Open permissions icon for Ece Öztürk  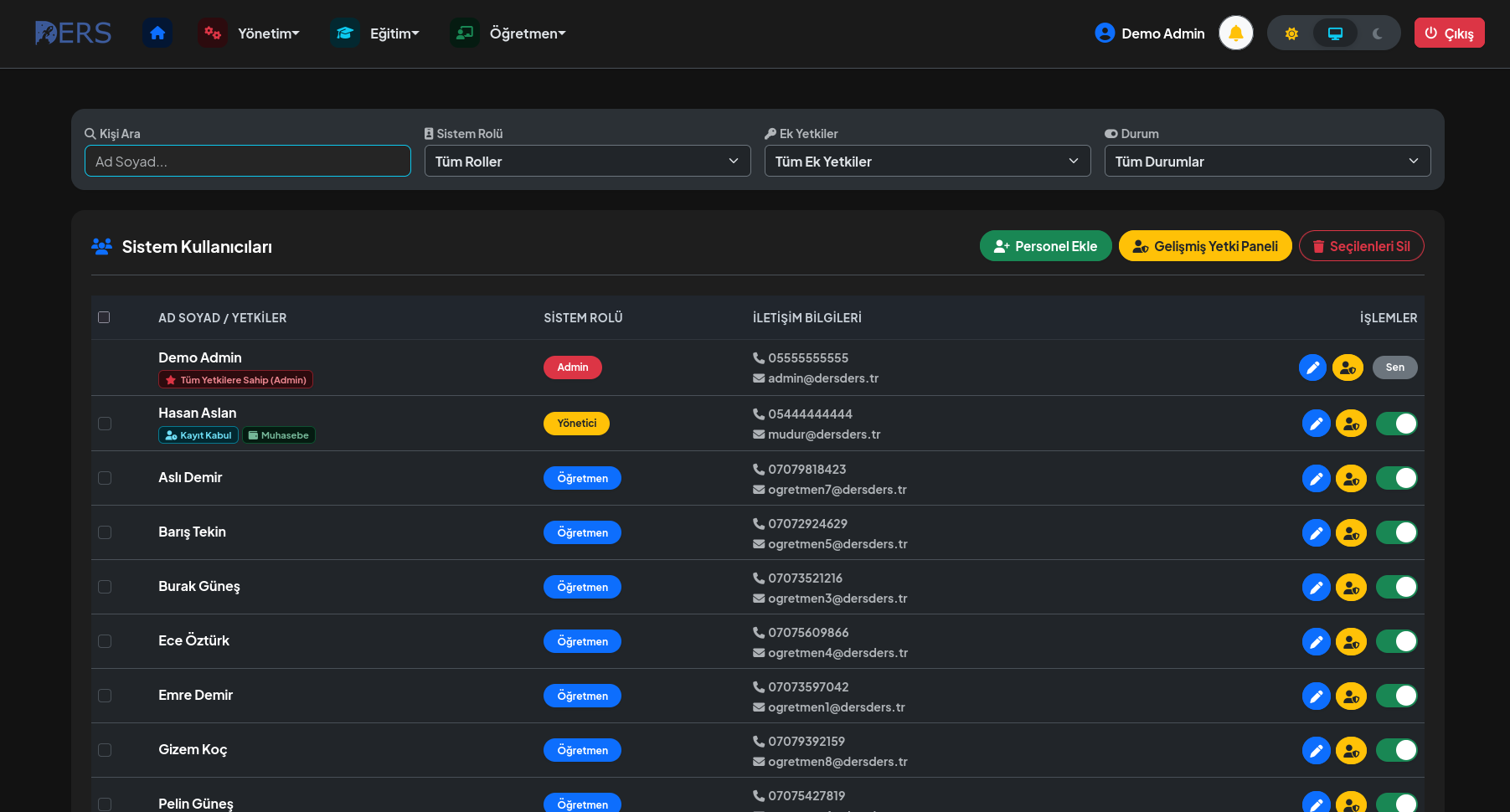[1351, 641]
